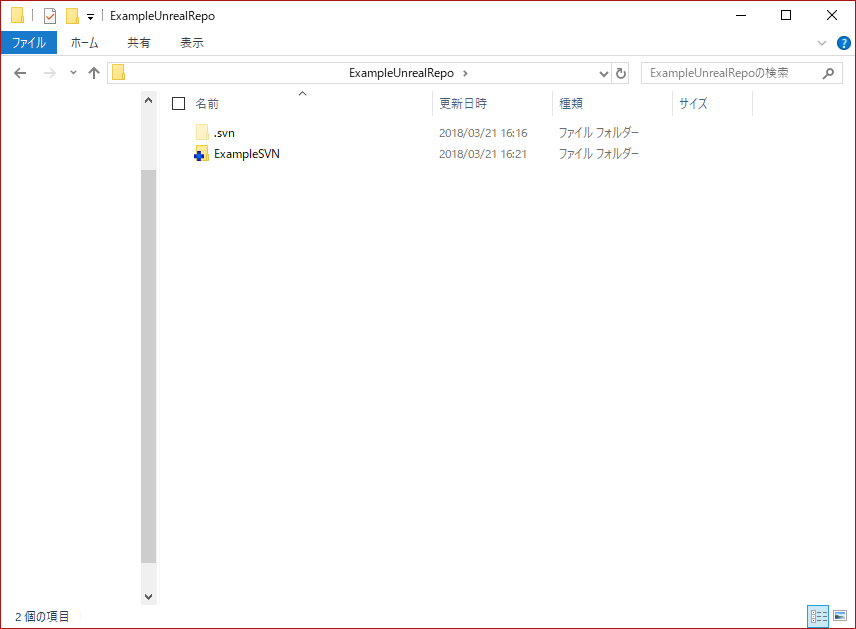856x629 pixels.
Task: Expand the ribbon with the chevron arrow
Action: pos(822,43)
